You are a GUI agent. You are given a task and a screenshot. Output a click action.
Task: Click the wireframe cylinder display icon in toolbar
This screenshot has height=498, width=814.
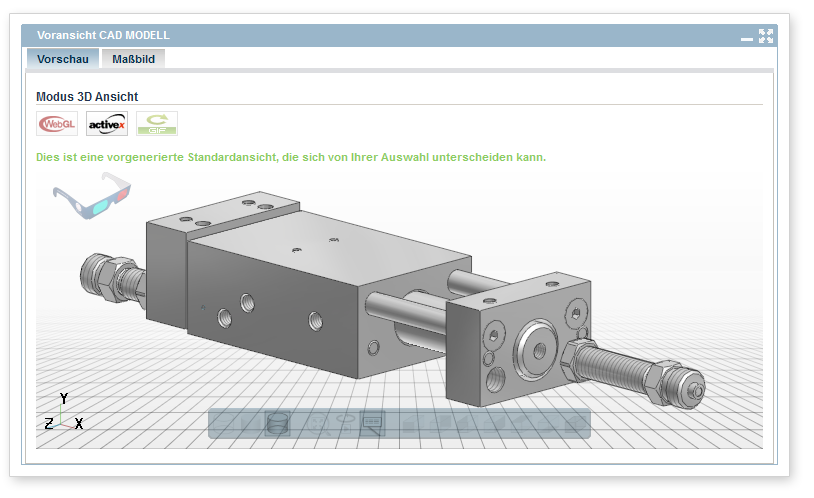click(x=224, y=424)
